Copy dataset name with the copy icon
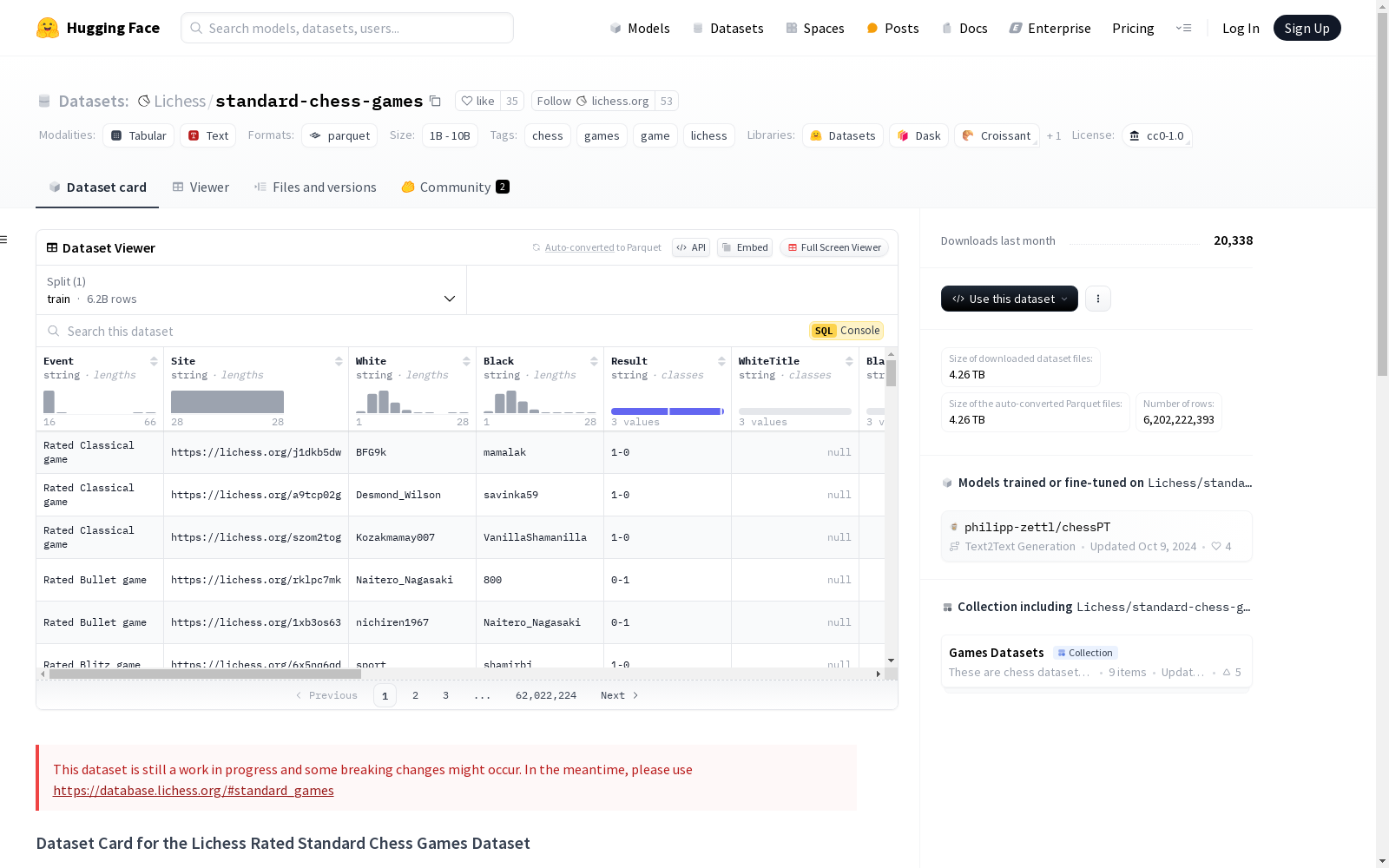Image resolution: width=1389 pixels, height=868 pixels. pyautogui.click(x=436, y=101)
